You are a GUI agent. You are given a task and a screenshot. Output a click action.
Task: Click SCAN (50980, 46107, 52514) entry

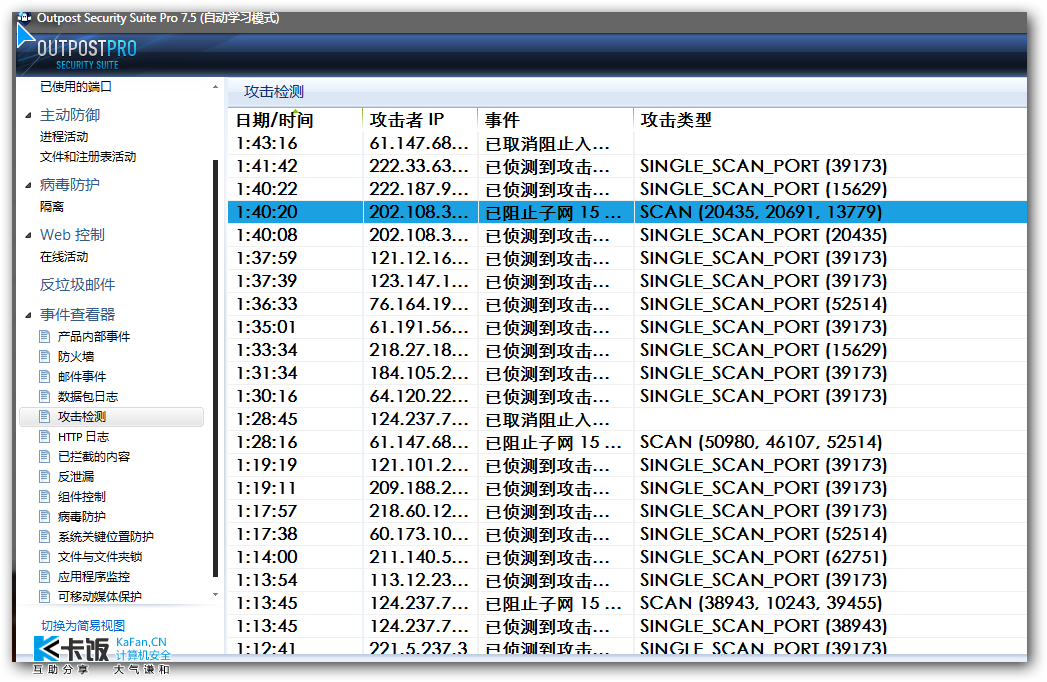click(x=761, y=442)
